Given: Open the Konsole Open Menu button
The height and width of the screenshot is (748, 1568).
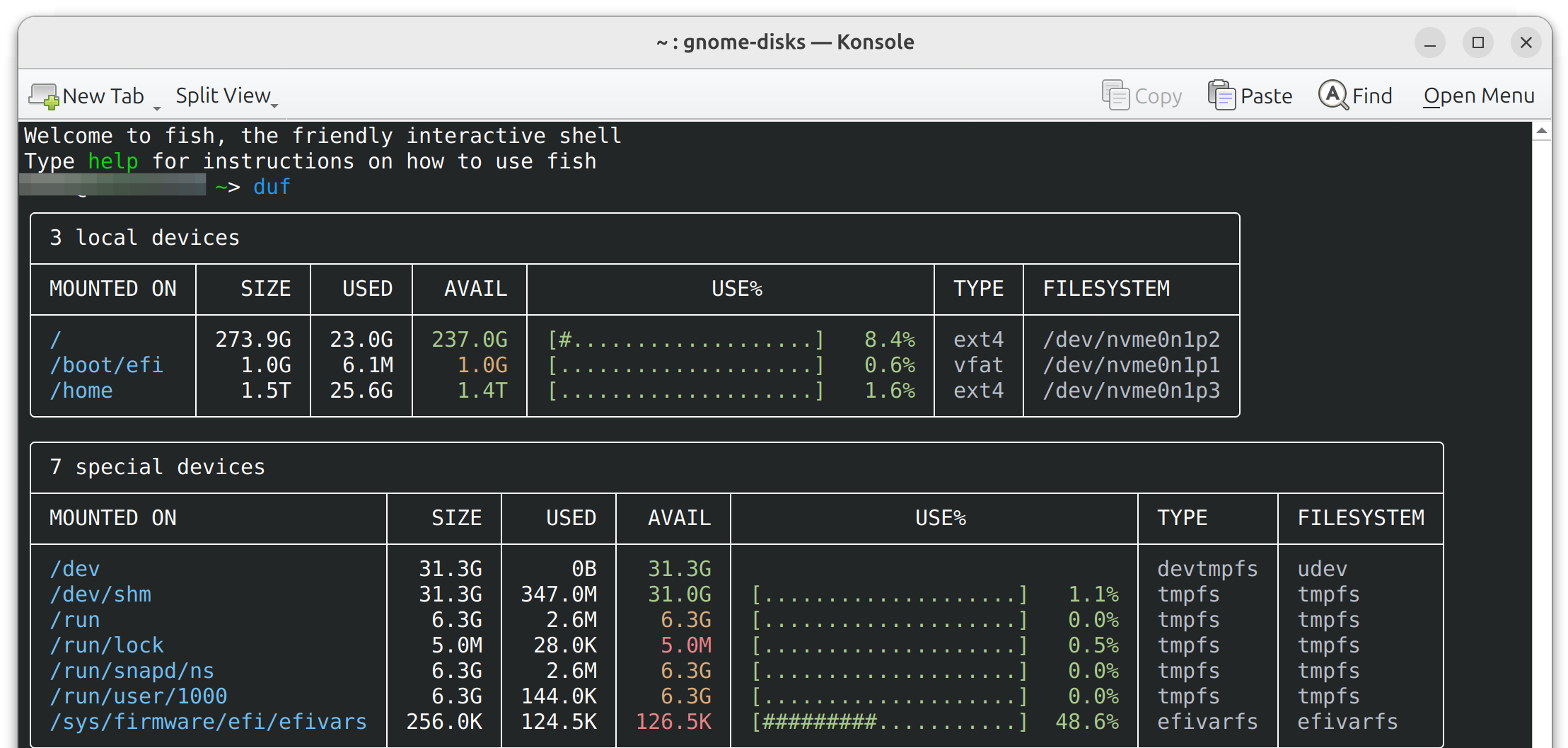Looking at the screenshot, I should pos(1479,96).
